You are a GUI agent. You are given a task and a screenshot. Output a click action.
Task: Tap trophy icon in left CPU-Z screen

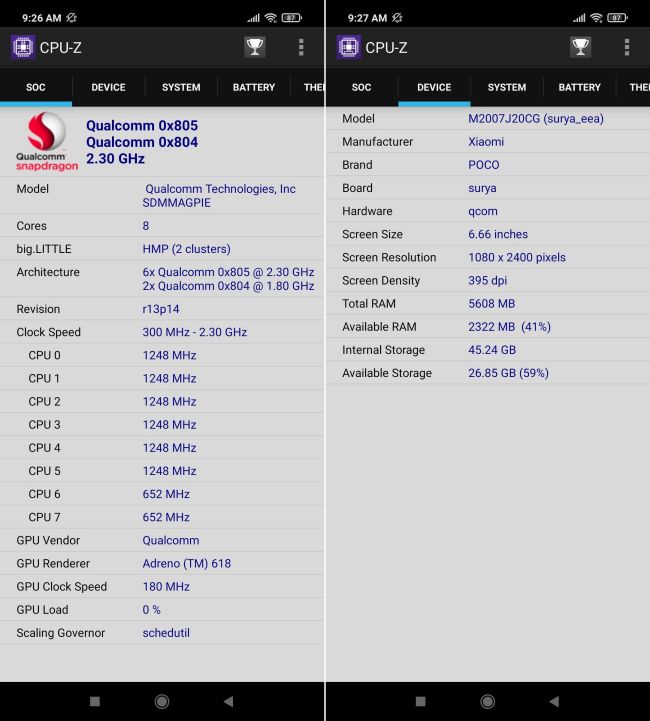coord(255,47)
